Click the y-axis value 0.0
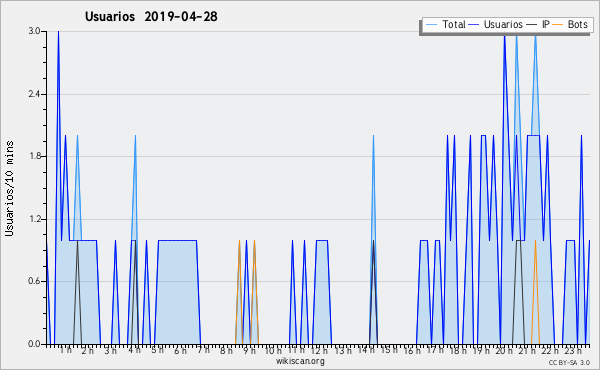The width and height of the screenshot is (600, 370). [35, 344]
